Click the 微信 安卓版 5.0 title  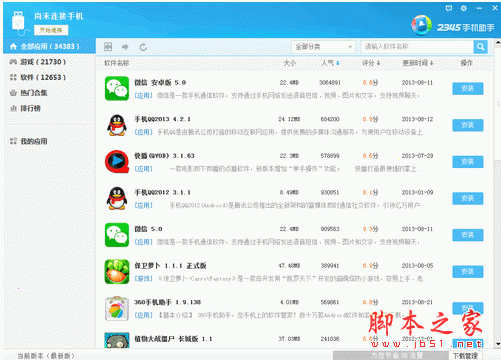[160, 82]
